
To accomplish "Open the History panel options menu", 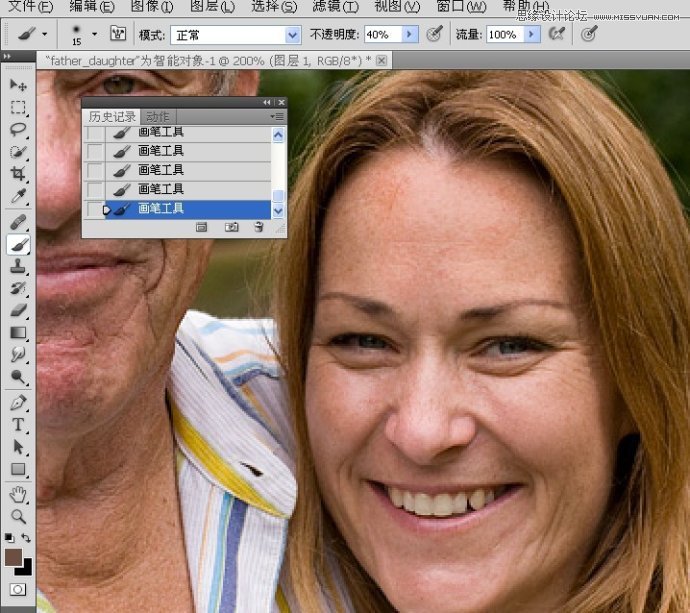I will click(277, 117).
